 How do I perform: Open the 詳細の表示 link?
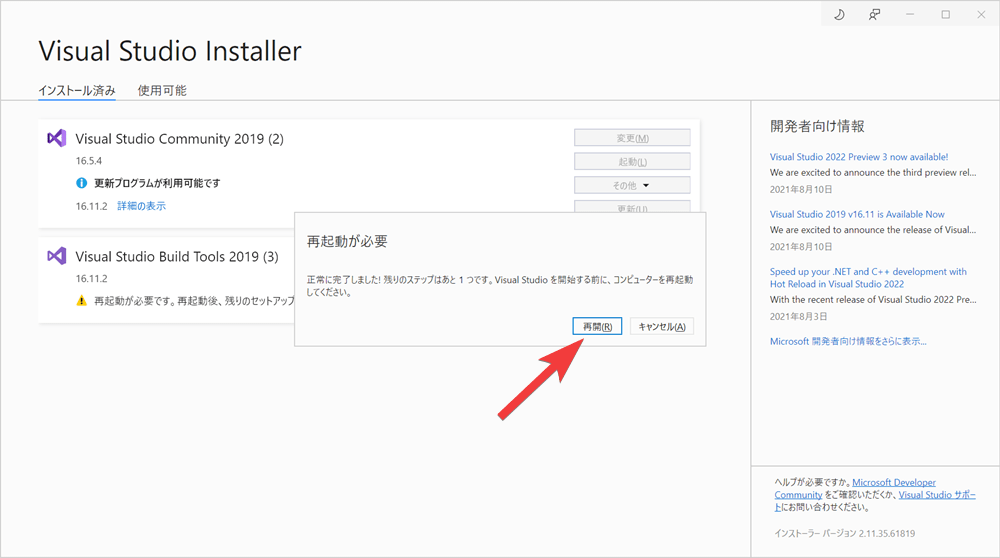141,206
